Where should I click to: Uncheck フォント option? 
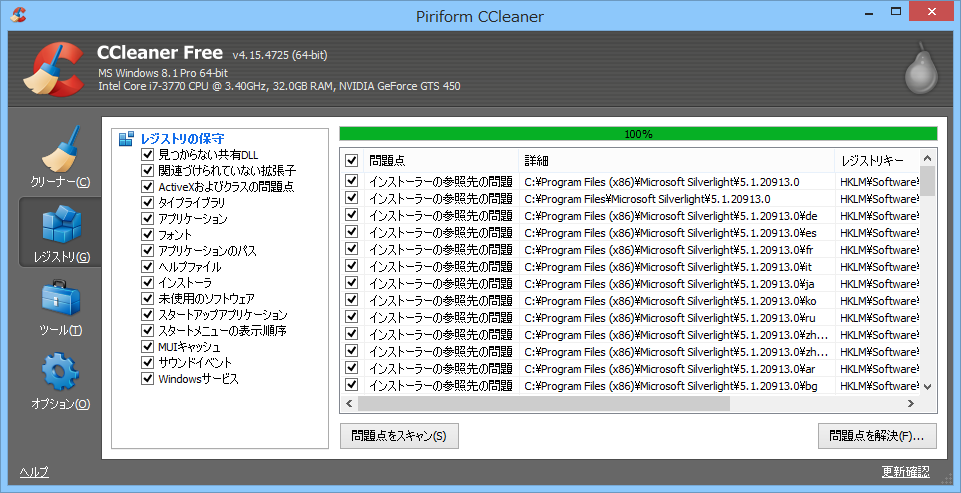[147, 234]
